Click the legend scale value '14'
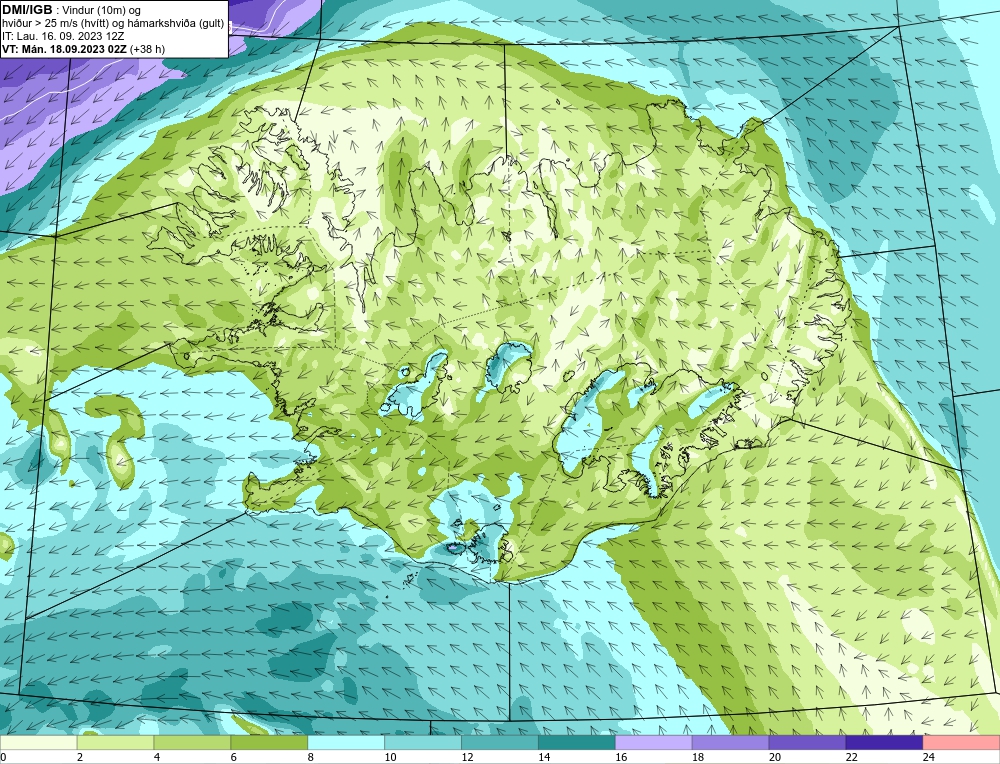Screen dimensions: 1000x764 click(544, 757)
